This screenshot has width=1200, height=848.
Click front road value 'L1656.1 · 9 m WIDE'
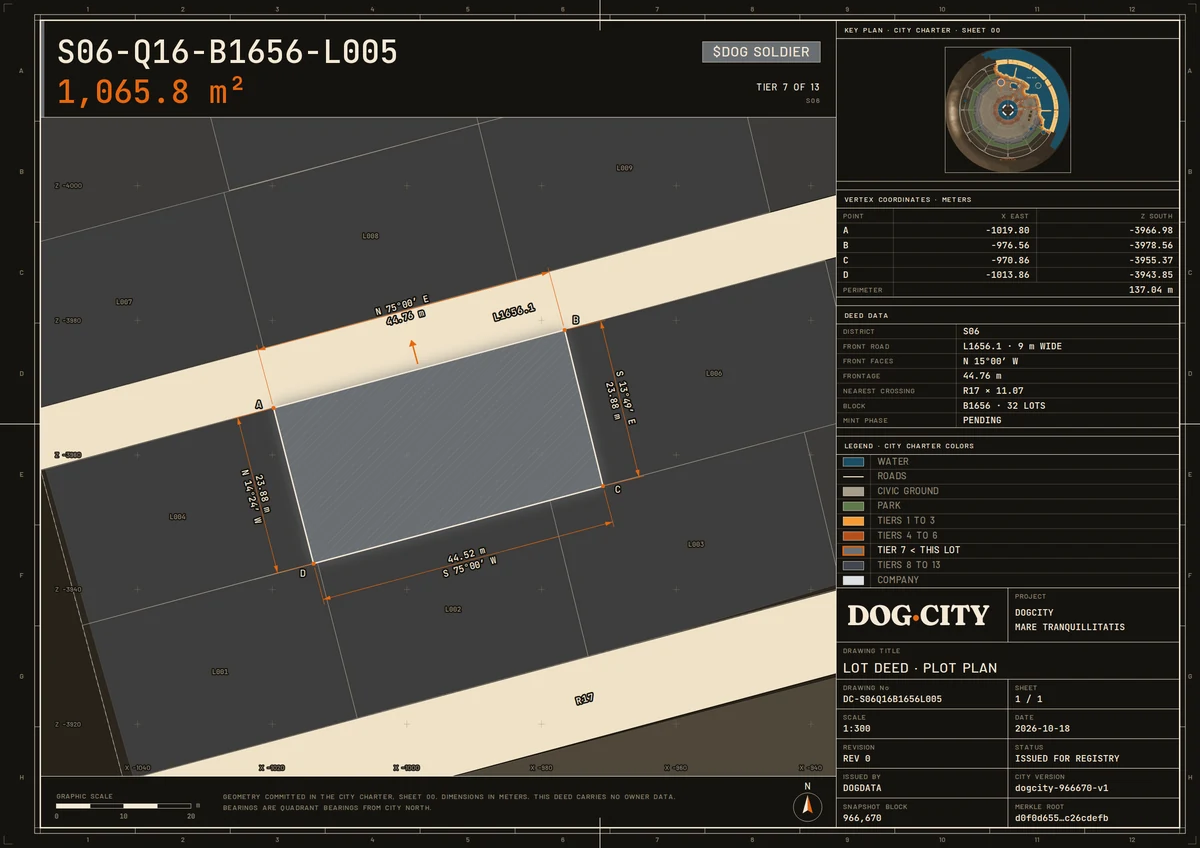click(x=1012, y=346)
